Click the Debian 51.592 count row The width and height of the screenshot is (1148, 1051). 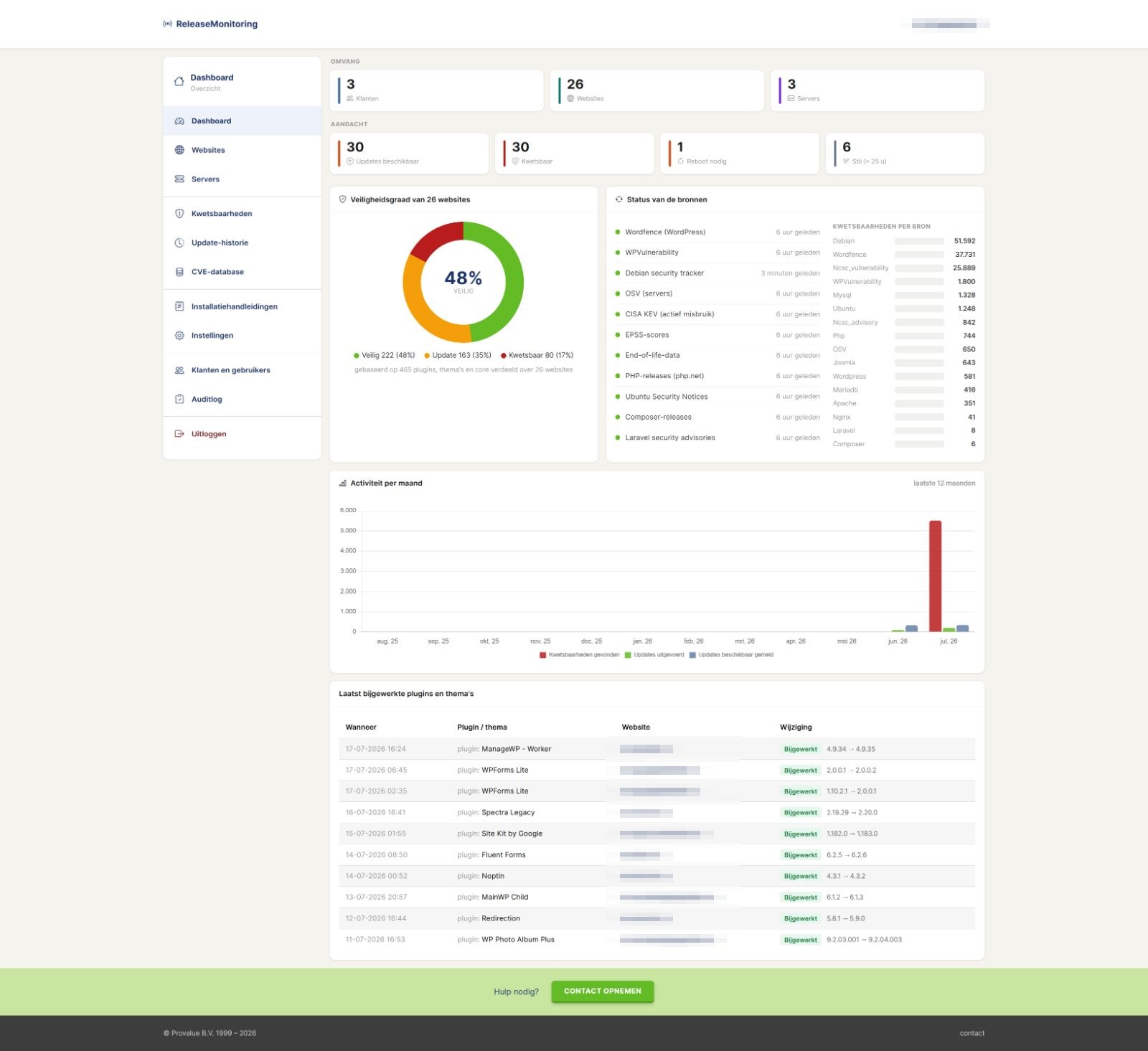[904, 241]
